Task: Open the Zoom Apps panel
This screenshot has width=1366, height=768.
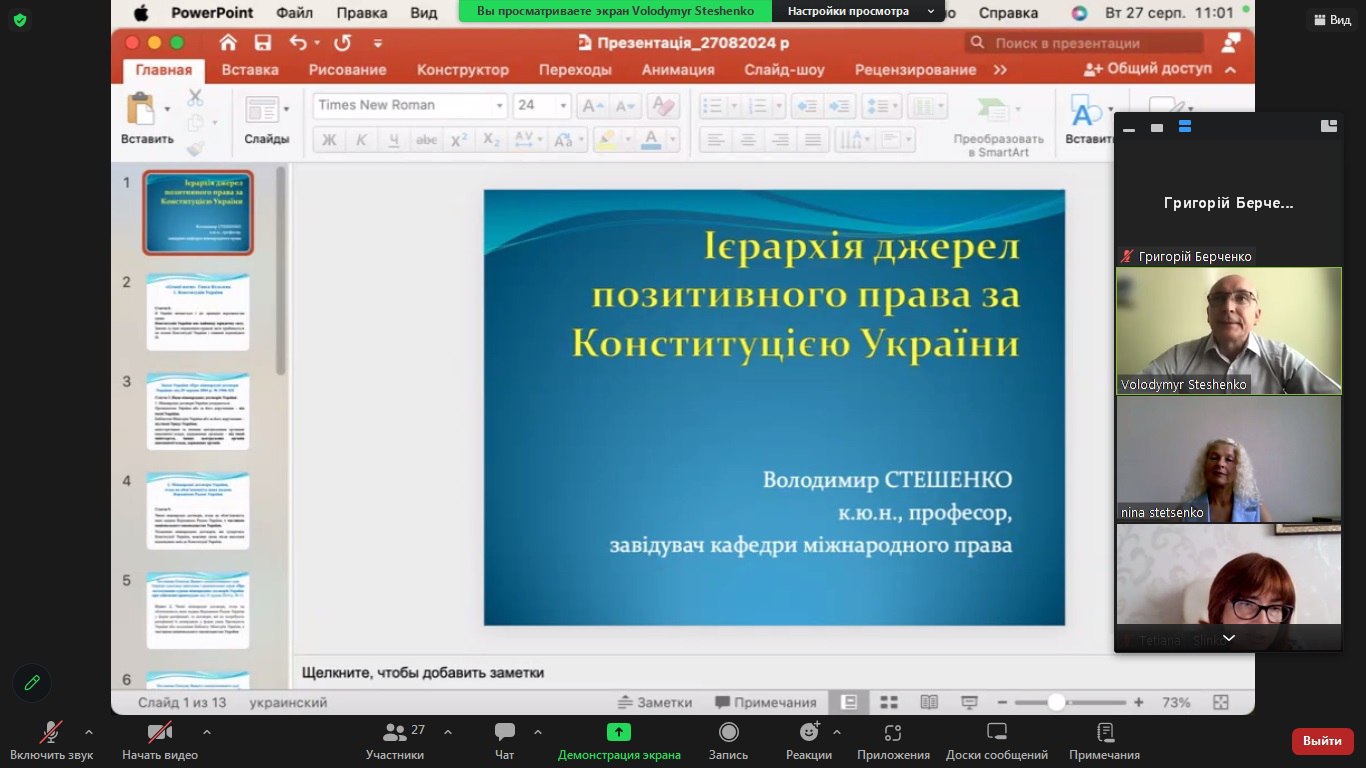Action: [x=893, y=733]
